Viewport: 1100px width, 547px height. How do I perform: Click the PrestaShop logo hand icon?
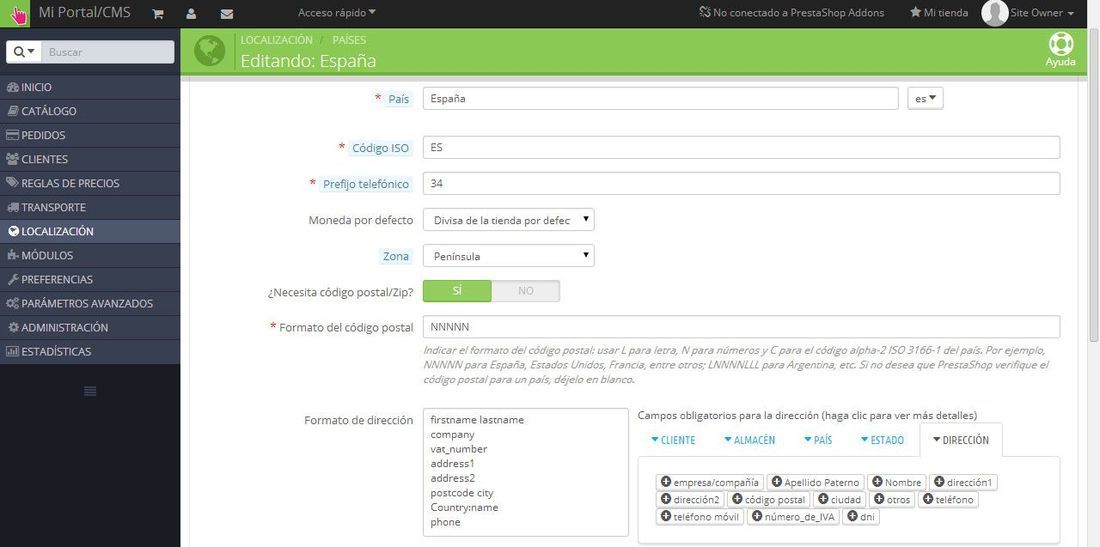click(x=15, y=13)
